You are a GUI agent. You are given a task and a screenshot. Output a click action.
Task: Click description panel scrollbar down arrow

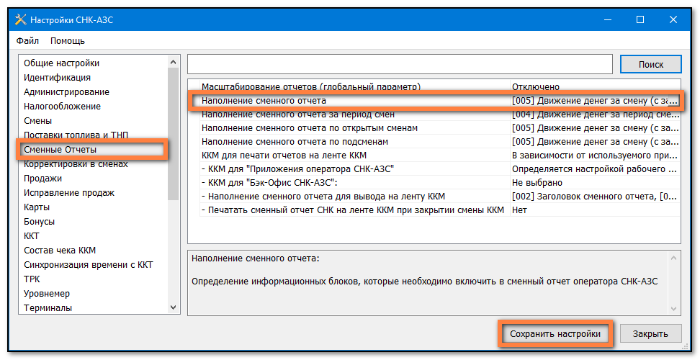pyautogui.click(x=674, y=308)
